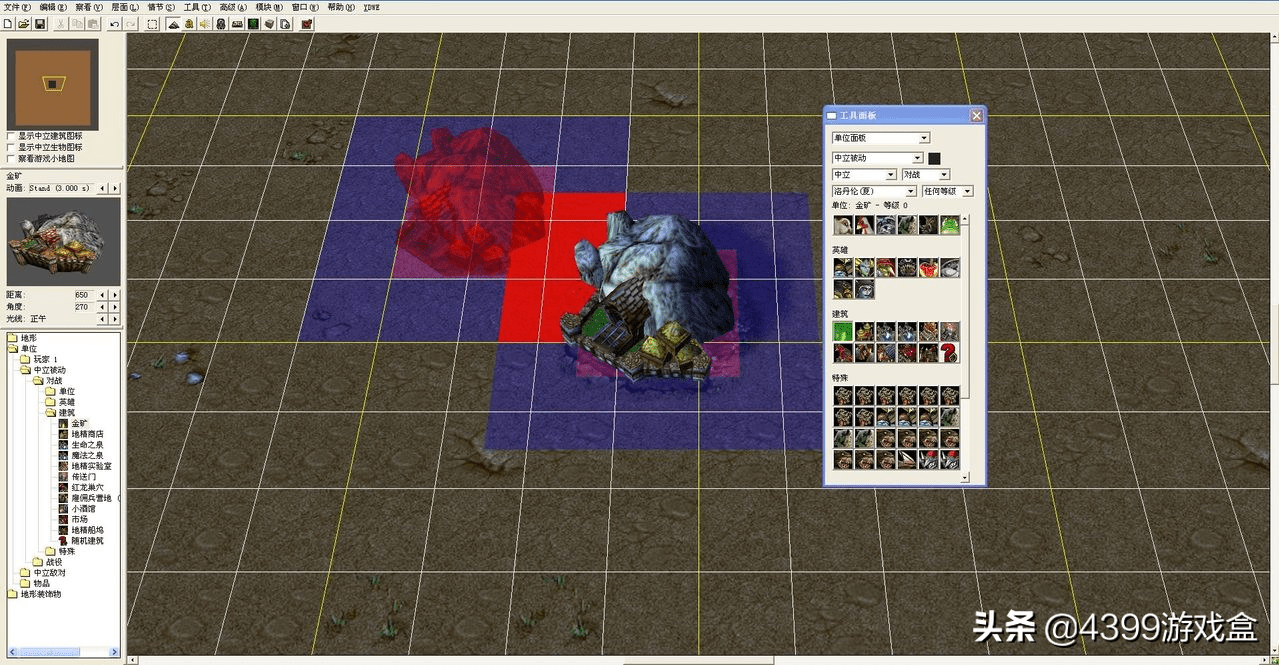Open the YDWE menu
This screenshot has height=665, width=1279.
371,7
